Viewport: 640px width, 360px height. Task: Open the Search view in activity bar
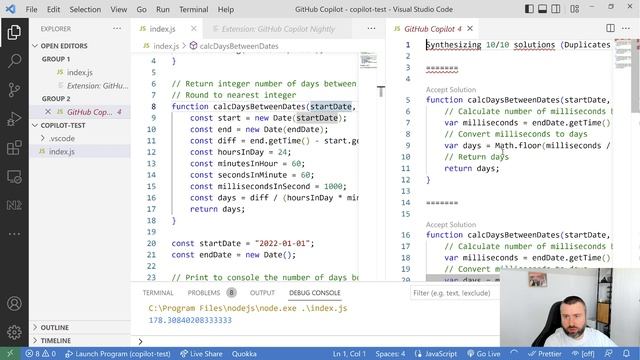pyautogui.click(x=14, y=61)
